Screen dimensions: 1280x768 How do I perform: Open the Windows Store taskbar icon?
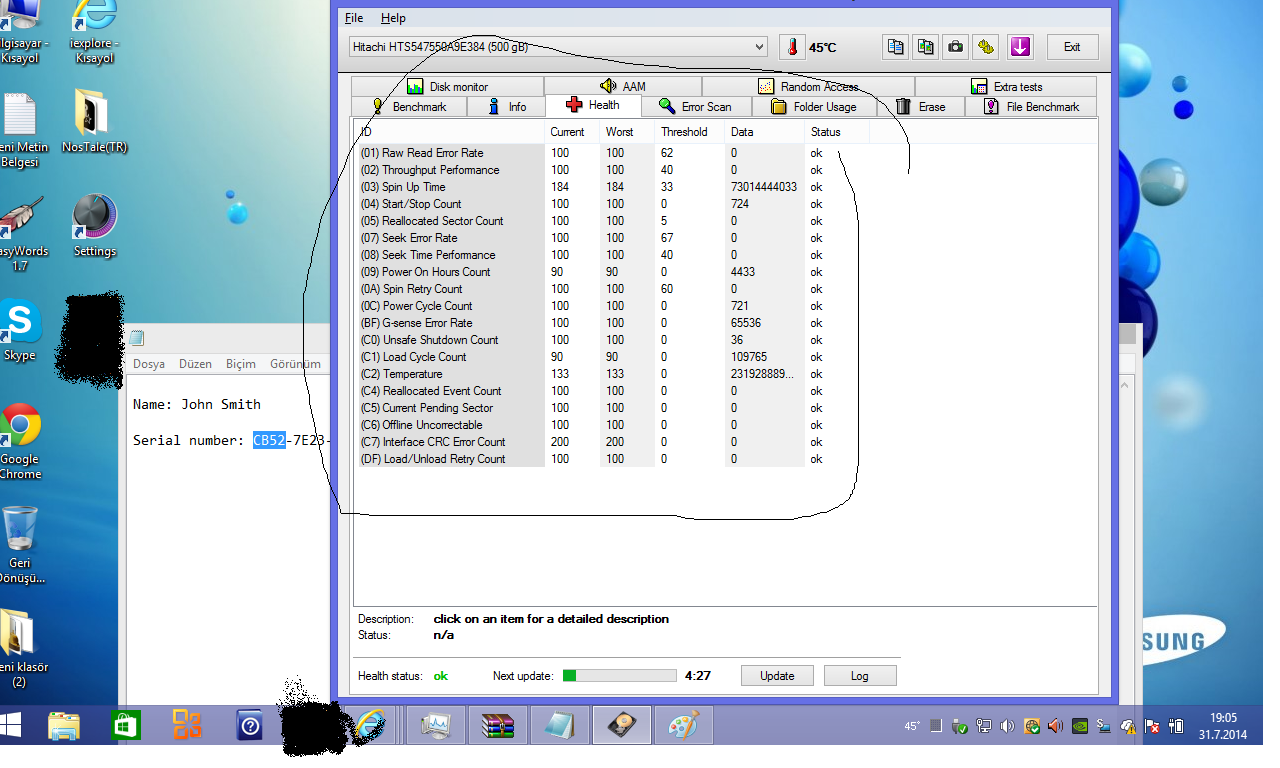pyautogui.click(x=126, y=725)
